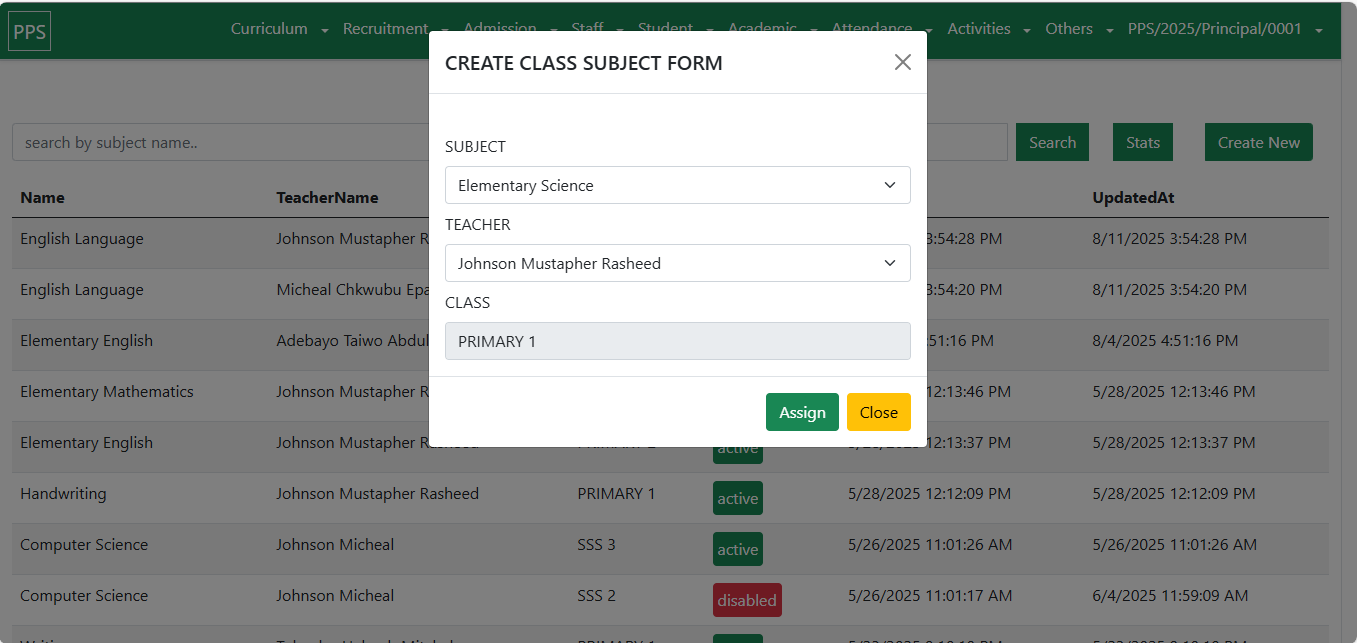1357x643 pixels.
Task: Click the red disabled status badge
Action: (746, 600)
